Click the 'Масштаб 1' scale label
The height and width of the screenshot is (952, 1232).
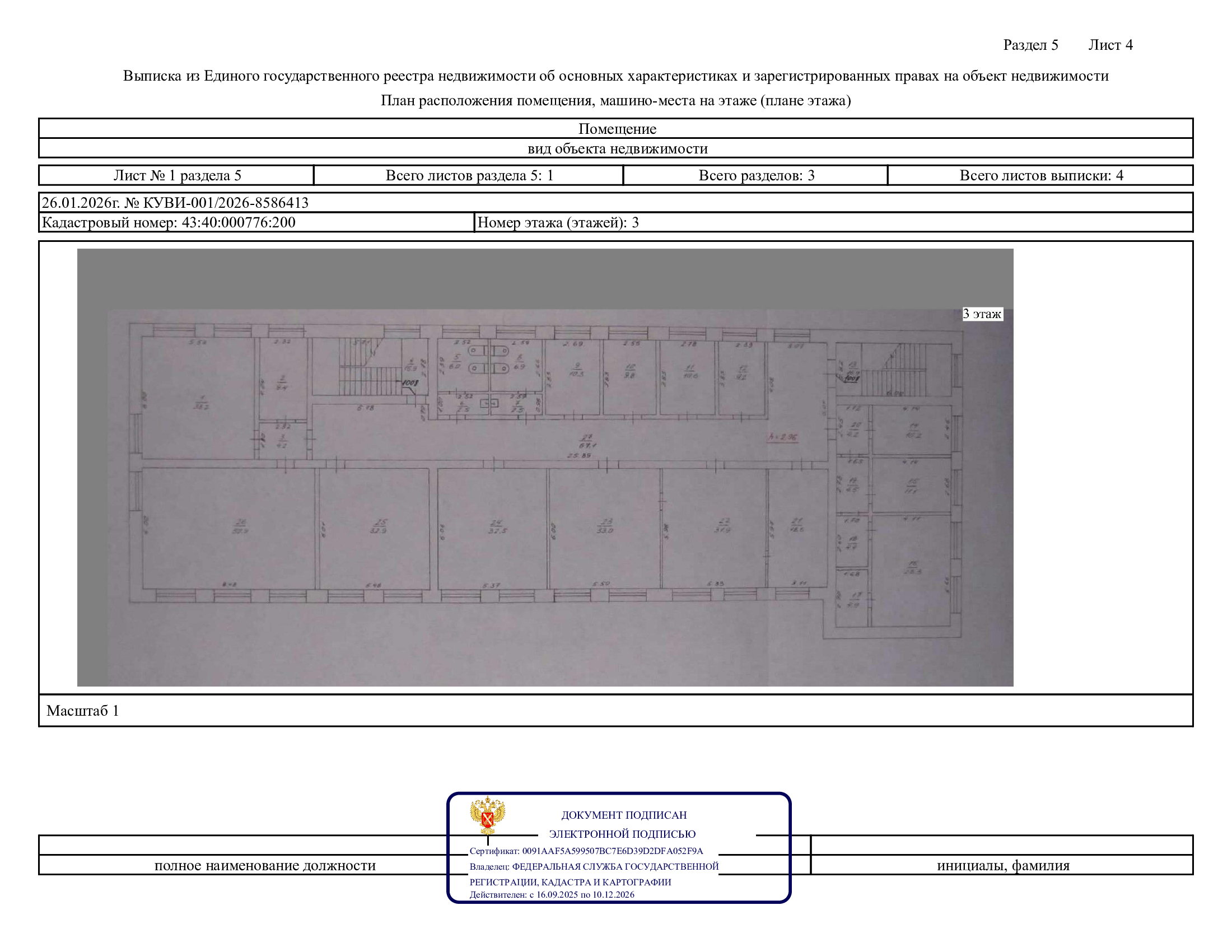coord(82,711)
